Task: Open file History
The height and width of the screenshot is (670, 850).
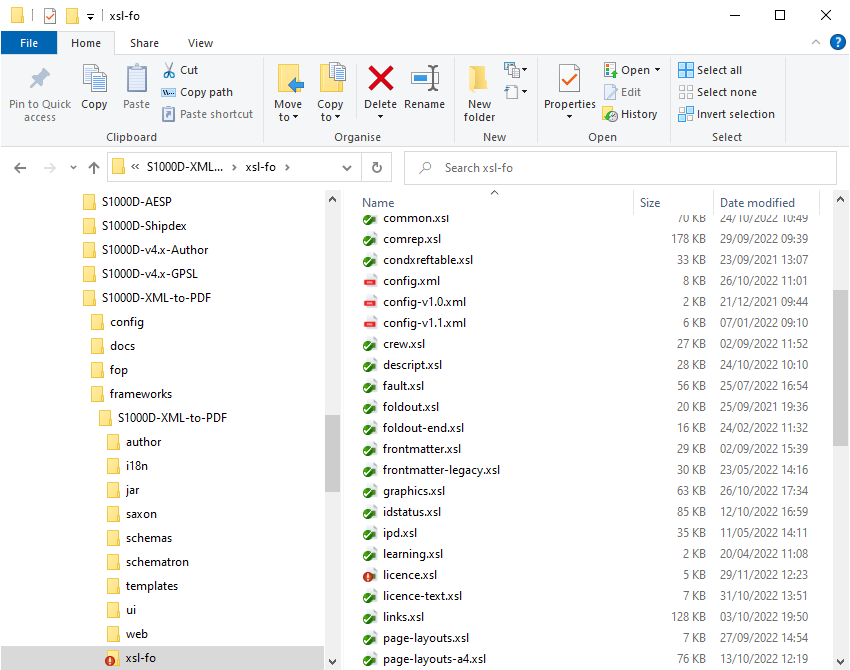Action: 630,114
